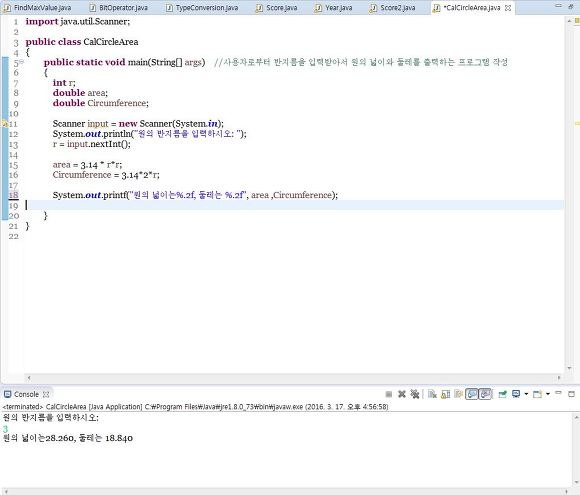The width and height of the screenshot is (580, 495).
Task: Click the Display Selected Console icon
Action: coord(516,394)
